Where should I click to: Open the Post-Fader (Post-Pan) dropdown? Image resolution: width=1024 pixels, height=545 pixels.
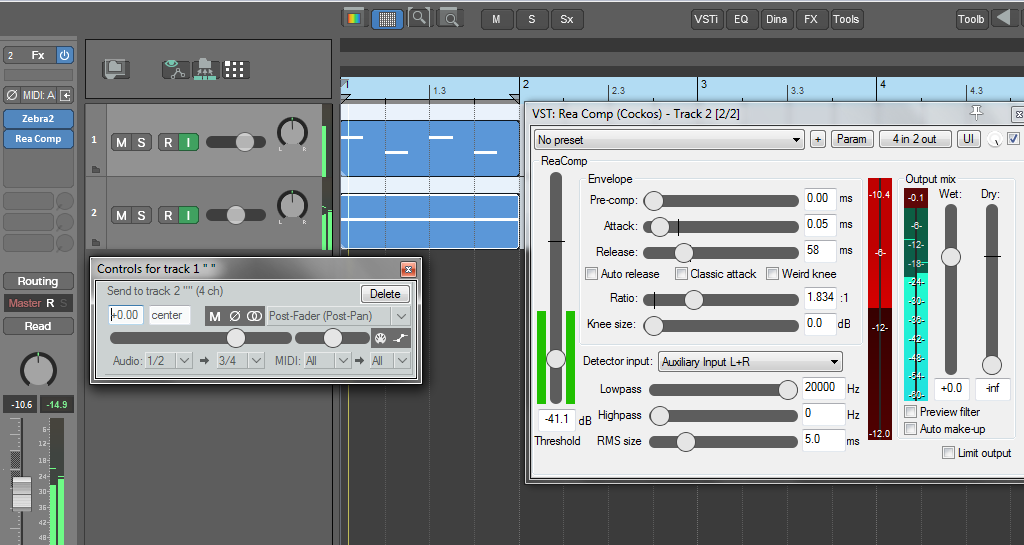(x=338, y=316)
